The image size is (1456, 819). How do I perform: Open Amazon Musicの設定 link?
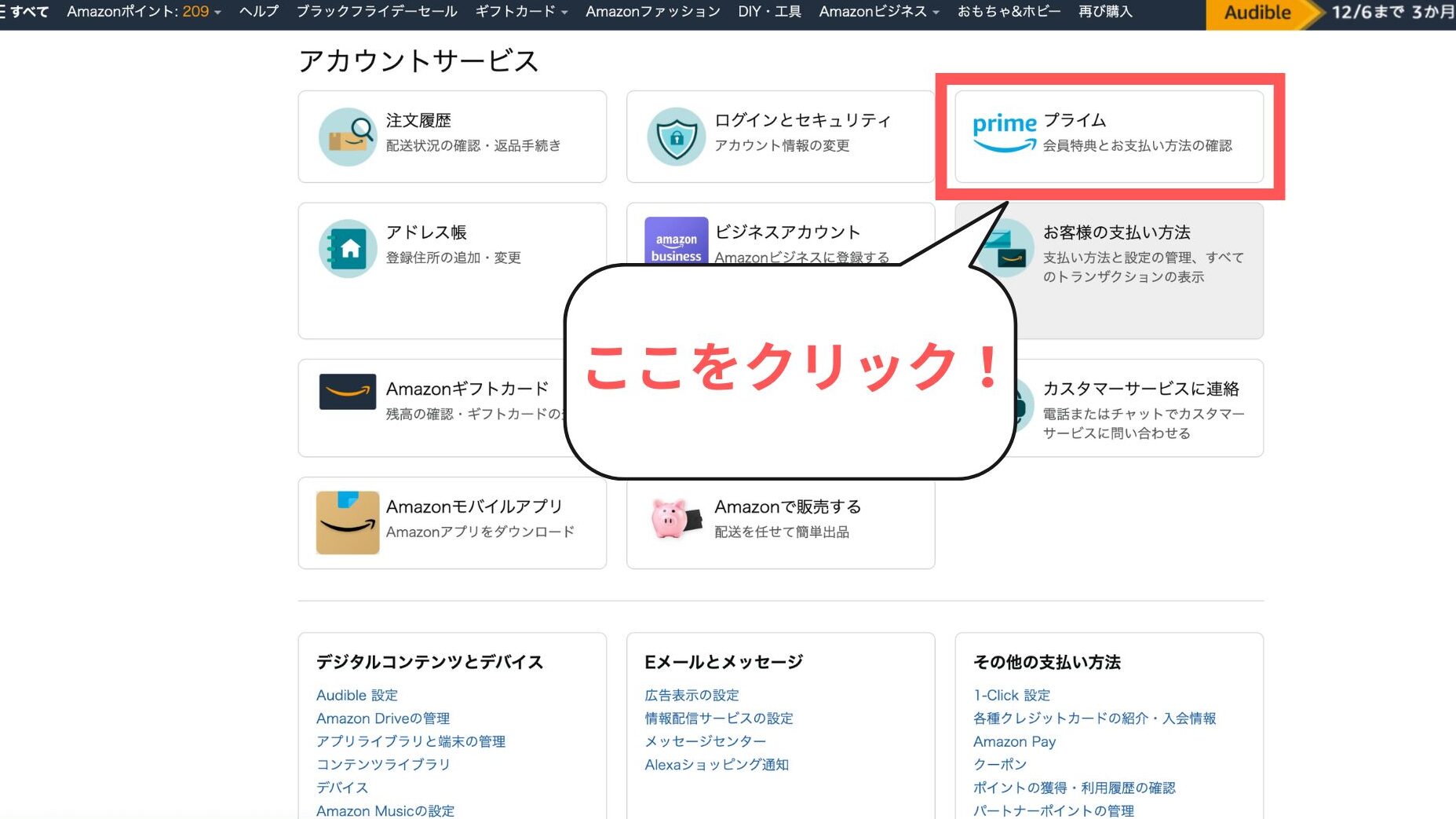coord(385,810)
